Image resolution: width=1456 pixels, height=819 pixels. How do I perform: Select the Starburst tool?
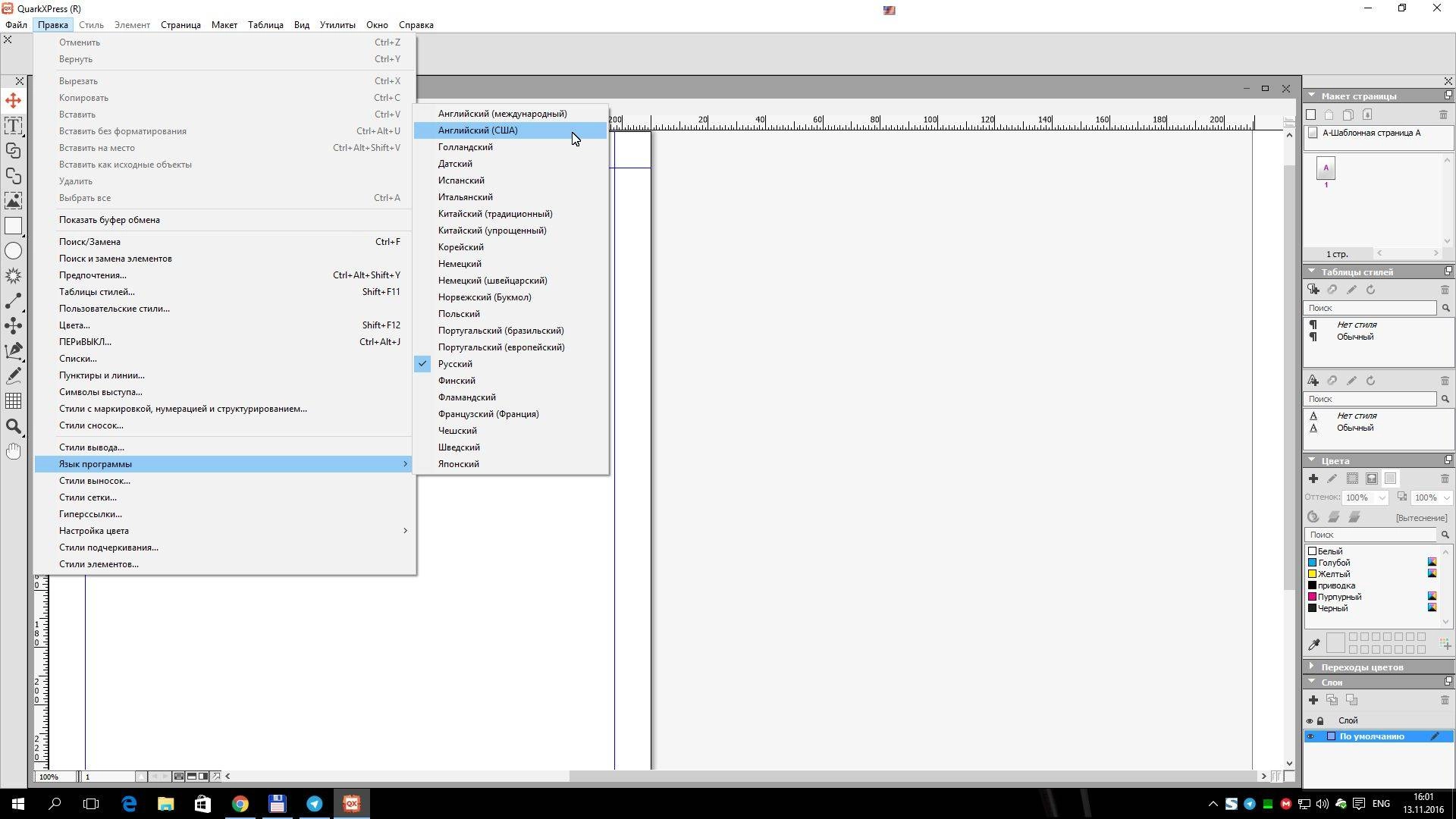coord(13,276)
